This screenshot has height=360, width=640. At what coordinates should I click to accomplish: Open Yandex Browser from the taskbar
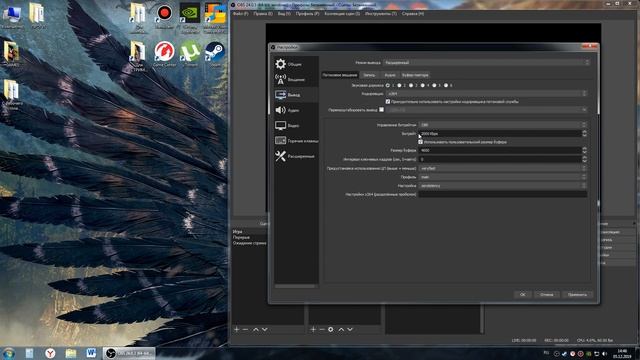[50, 353]
